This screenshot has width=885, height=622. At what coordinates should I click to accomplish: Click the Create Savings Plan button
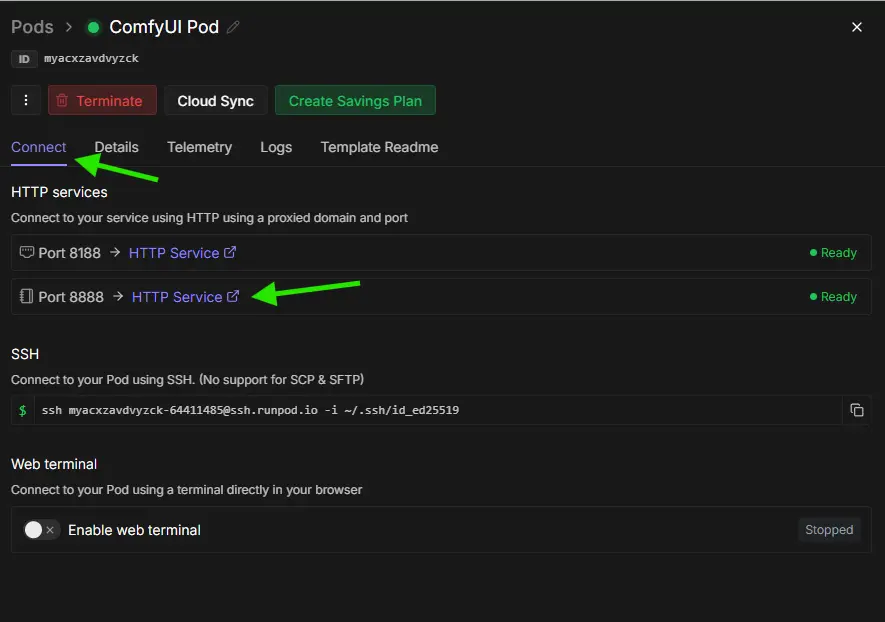click(355, 101)
